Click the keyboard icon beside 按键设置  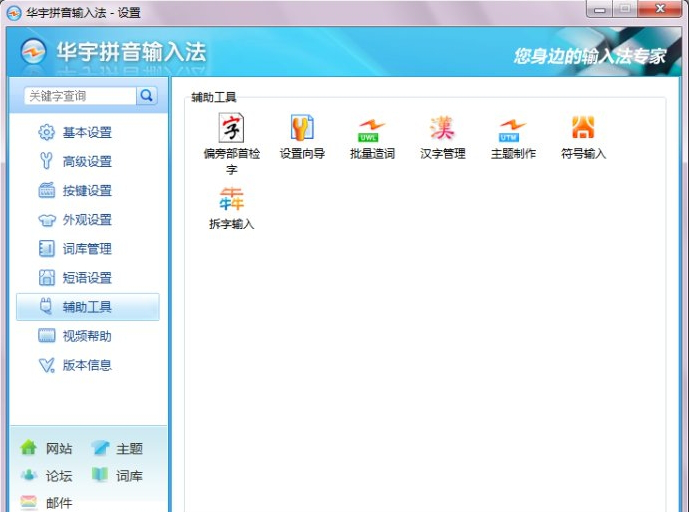pos(47,190)
